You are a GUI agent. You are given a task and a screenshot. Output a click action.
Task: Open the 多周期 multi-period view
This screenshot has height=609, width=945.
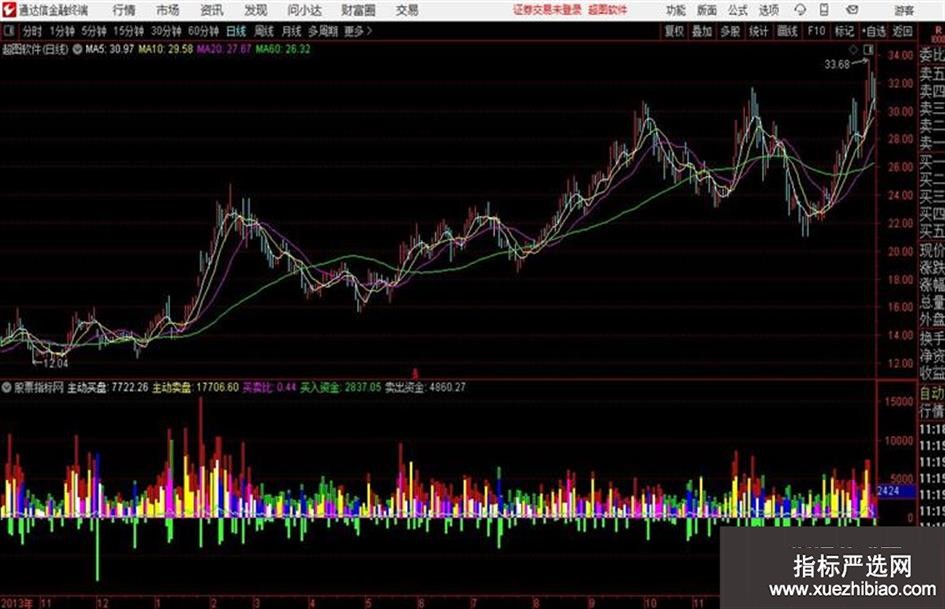[323, 31]
